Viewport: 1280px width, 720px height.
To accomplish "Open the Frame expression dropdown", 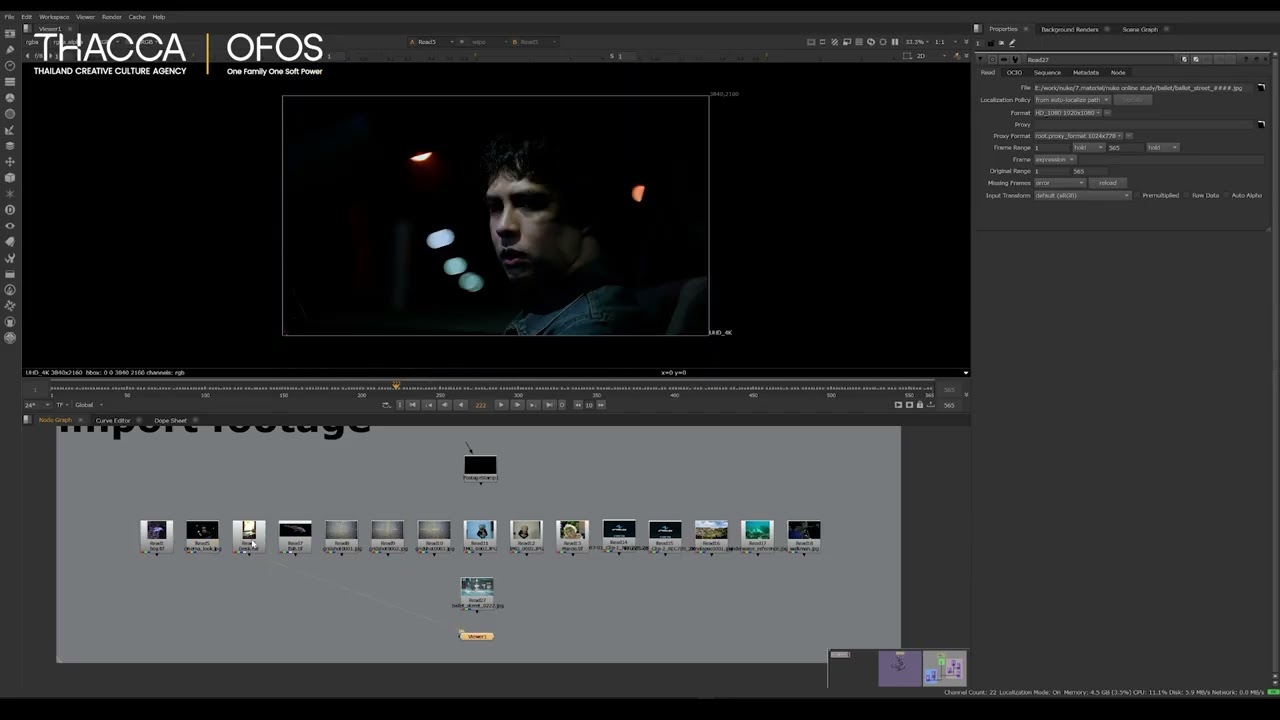I will pyautogui.click(x=1055, y=160).
